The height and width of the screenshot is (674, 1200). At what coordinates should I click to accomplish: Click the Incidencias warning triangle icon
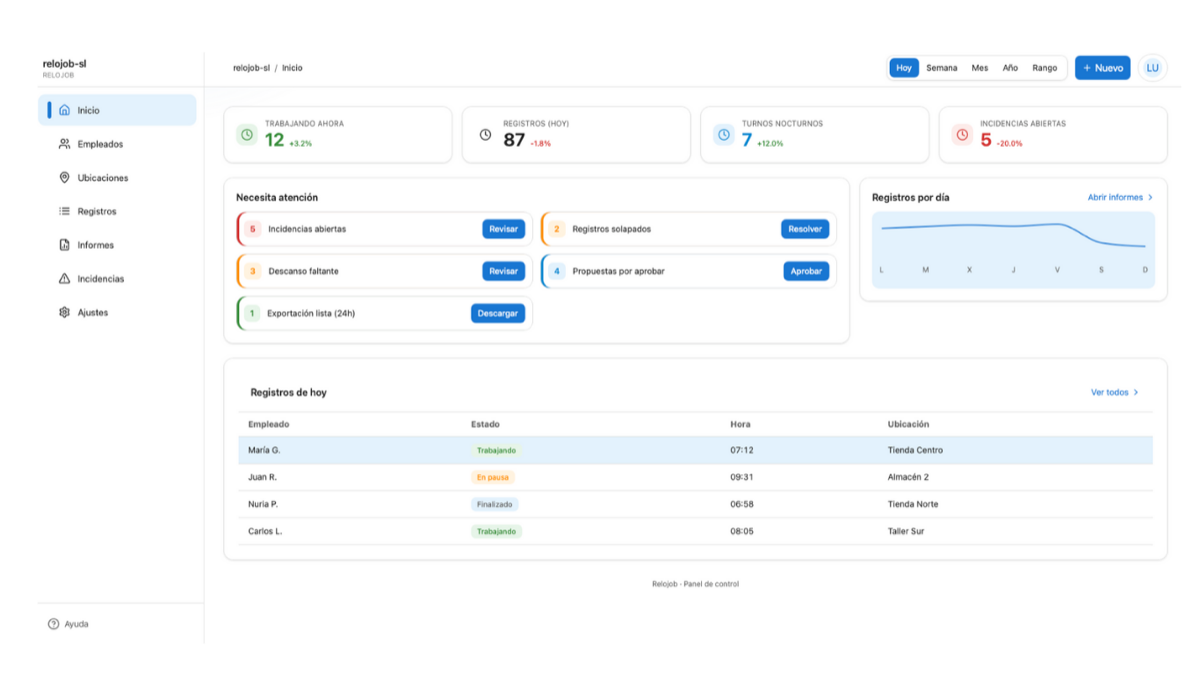coord(65,279)
